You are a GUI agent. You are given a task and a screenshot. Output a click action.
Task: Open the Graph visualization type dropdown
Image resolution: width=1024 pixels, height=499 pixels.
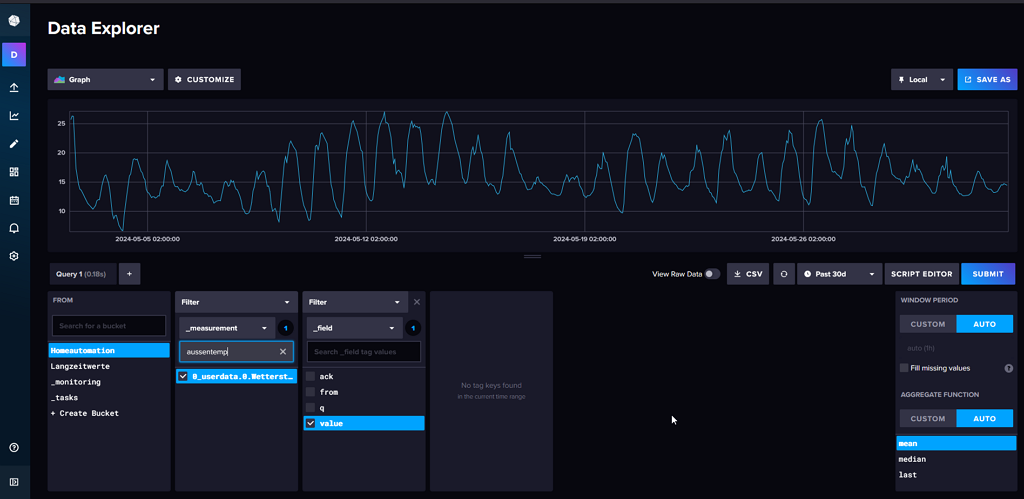(x=105, y=79)
